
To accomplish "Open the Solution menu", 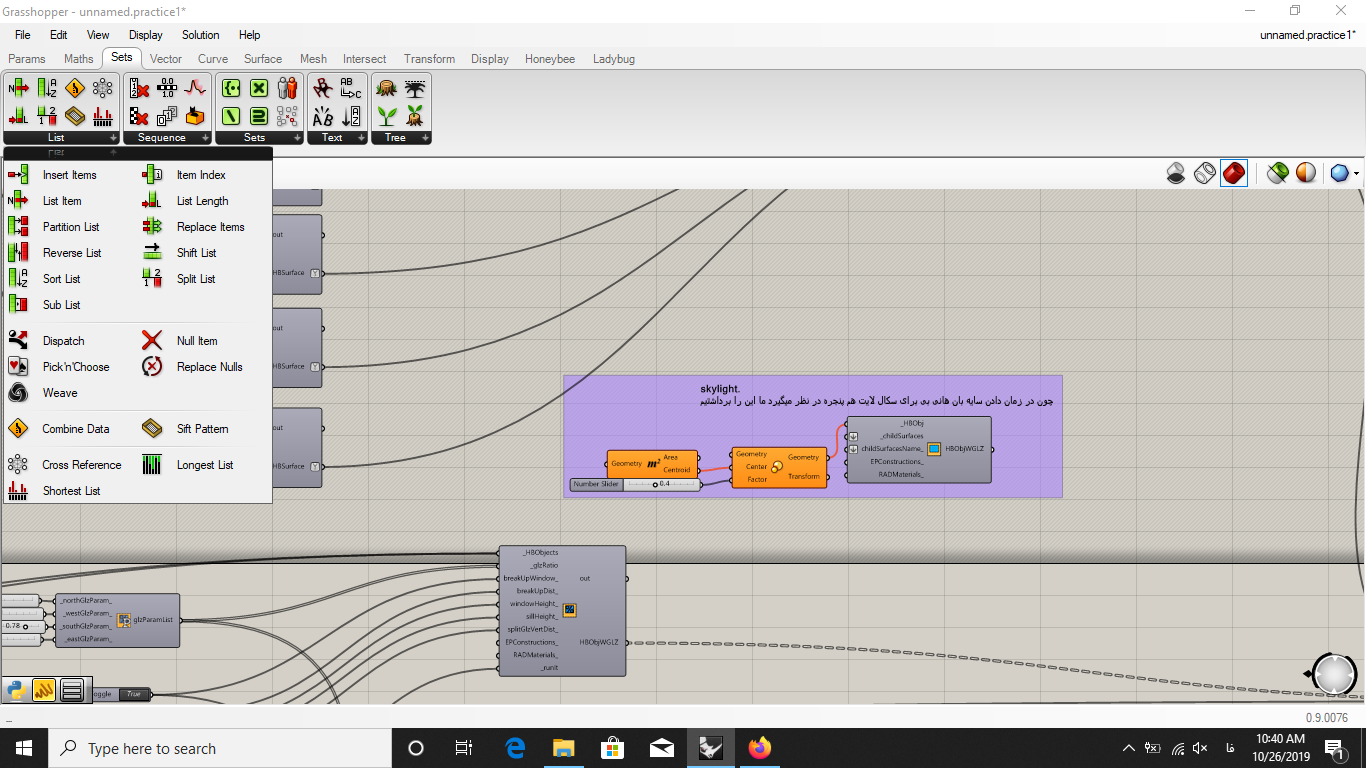I will (200, 35).
